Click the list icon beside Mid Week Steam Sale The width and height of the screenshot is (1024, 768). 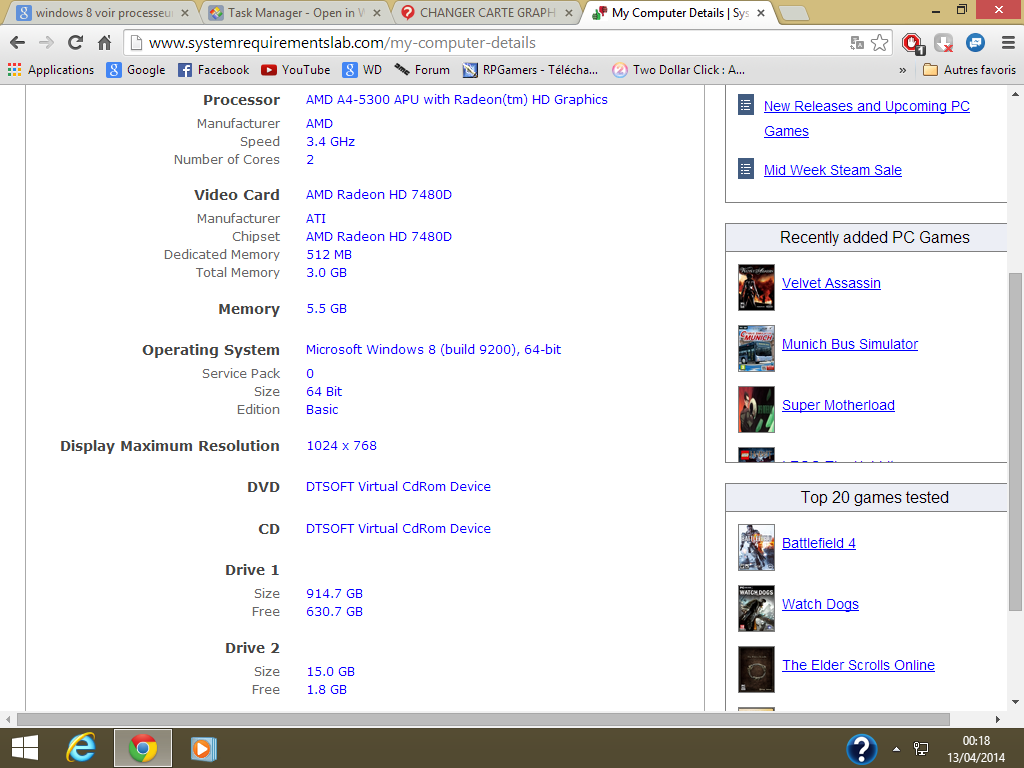click(x=746, y=168)
